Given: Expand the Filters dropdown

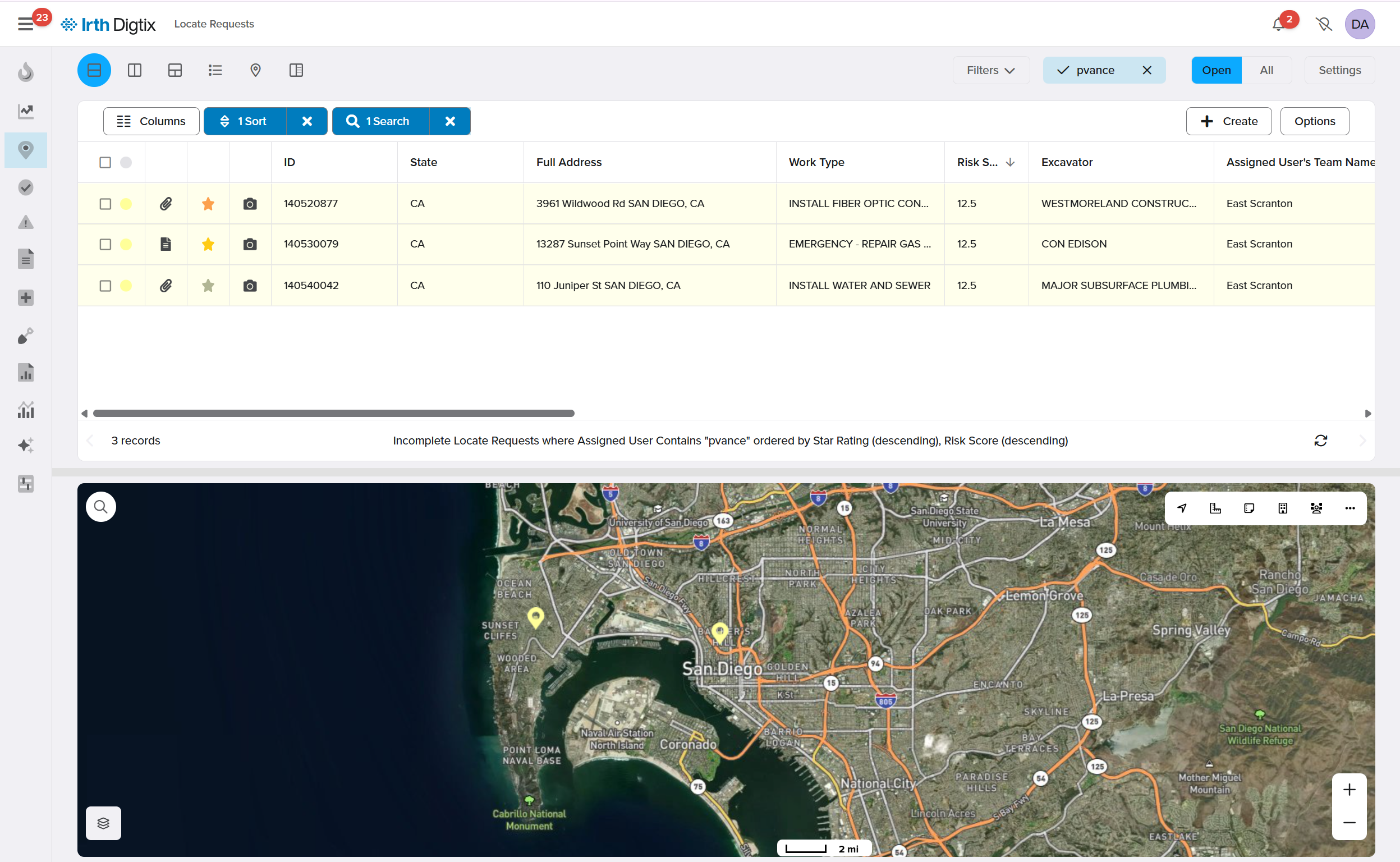Looking at the screenshot, I should pos(991,70).
